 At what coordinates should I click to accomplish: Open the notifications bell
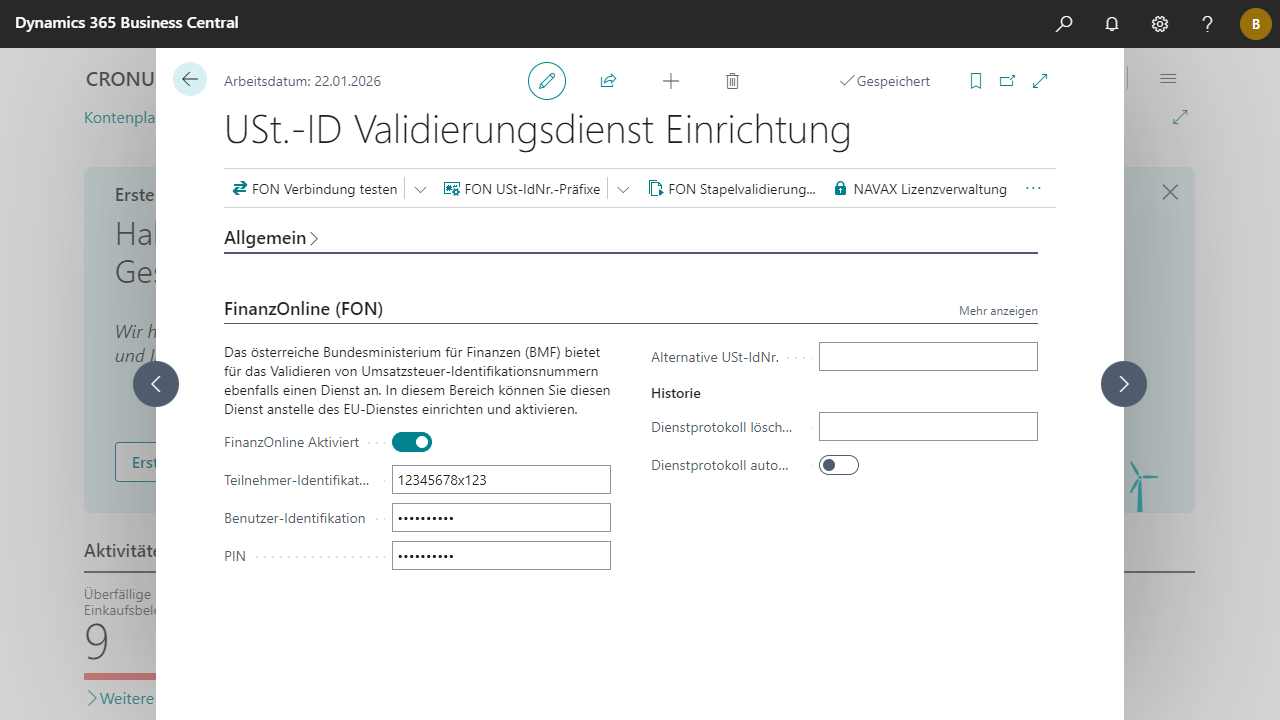(x=1112, y=24)
